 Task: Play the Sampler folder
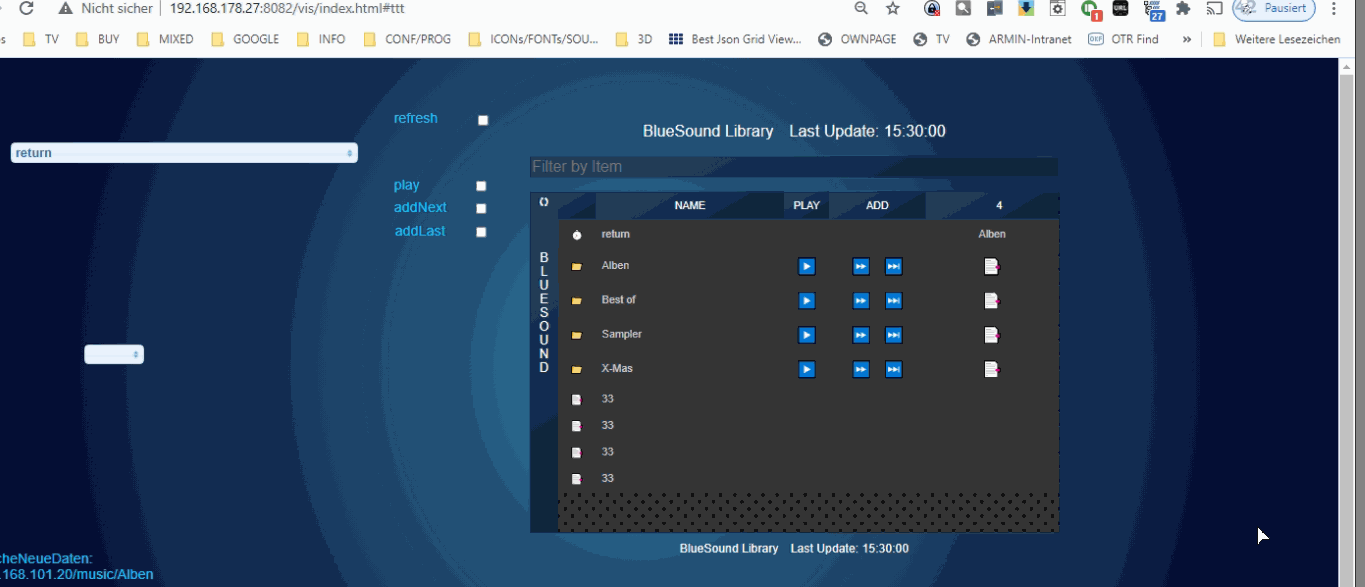807,335
